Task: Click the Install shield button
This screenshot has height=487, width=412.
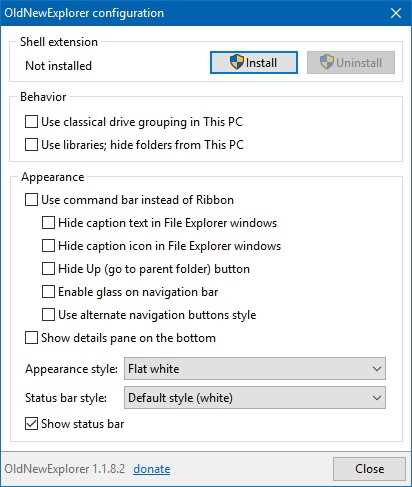Action: coord(254,62)
